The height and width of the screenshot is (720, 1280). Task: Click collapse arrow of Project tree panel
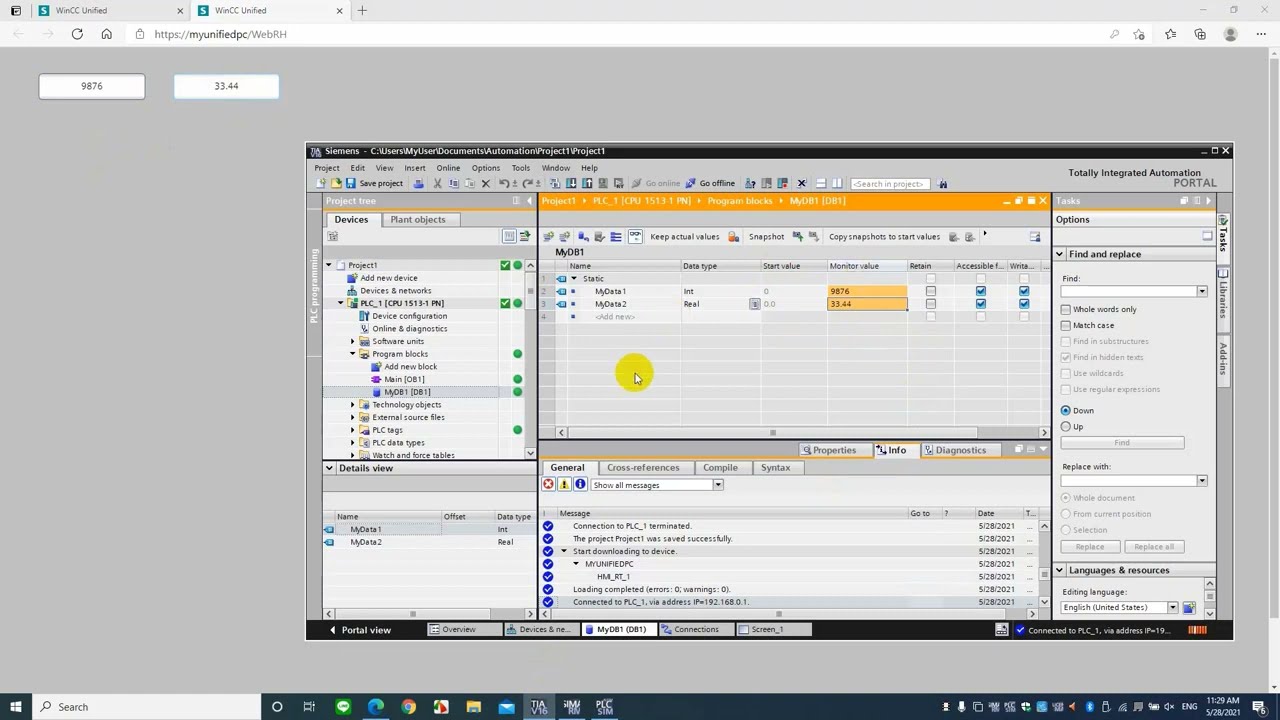tap(530, 201)
